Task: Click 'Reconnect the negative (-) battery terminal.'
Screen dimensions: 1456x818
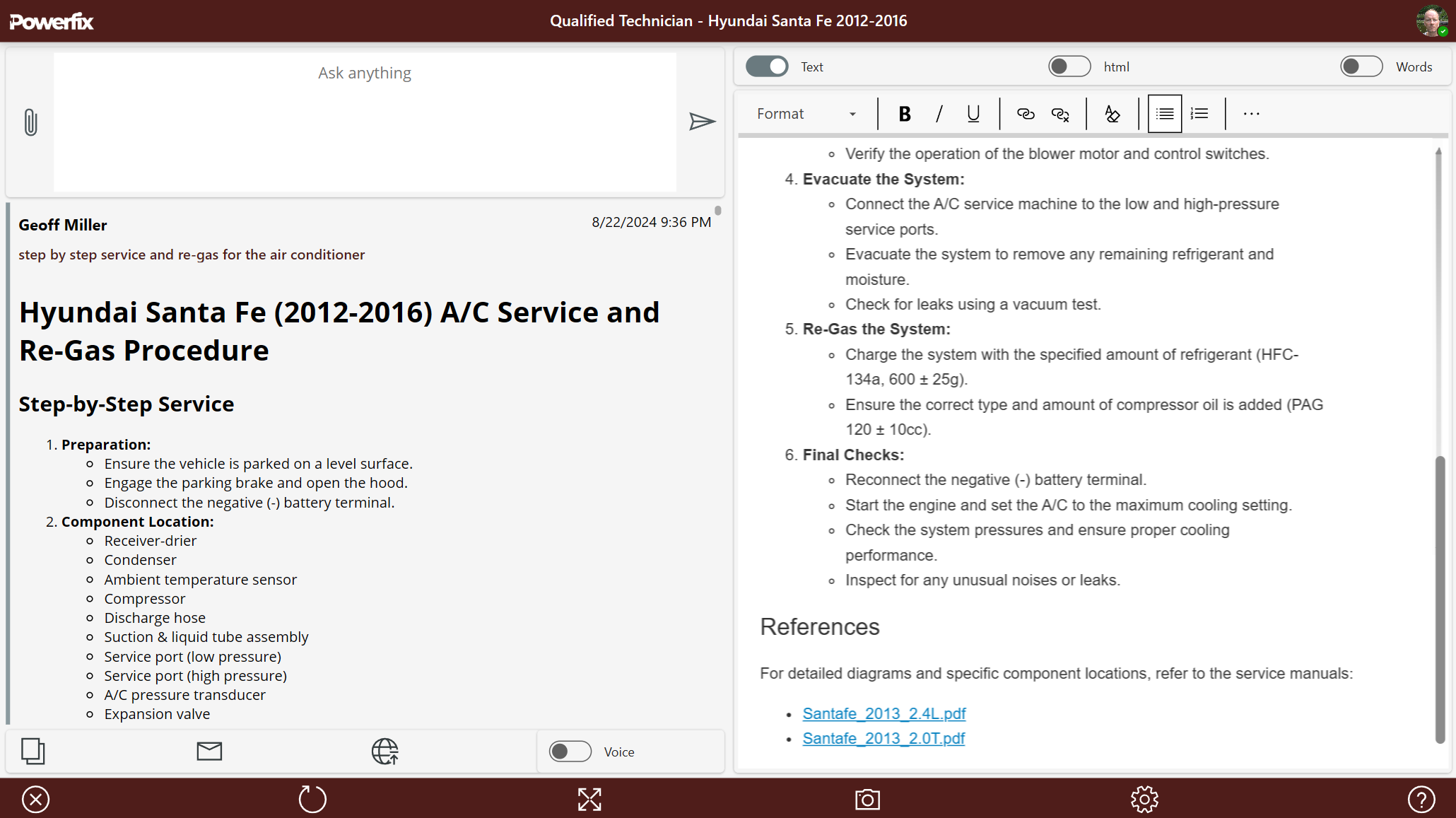Action: (996, 480)
